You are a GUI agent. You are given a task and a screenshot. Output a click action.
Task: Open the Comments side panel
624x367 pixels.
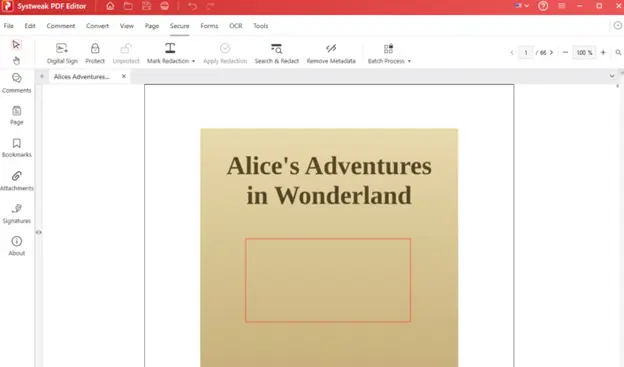tap(16, 83)
